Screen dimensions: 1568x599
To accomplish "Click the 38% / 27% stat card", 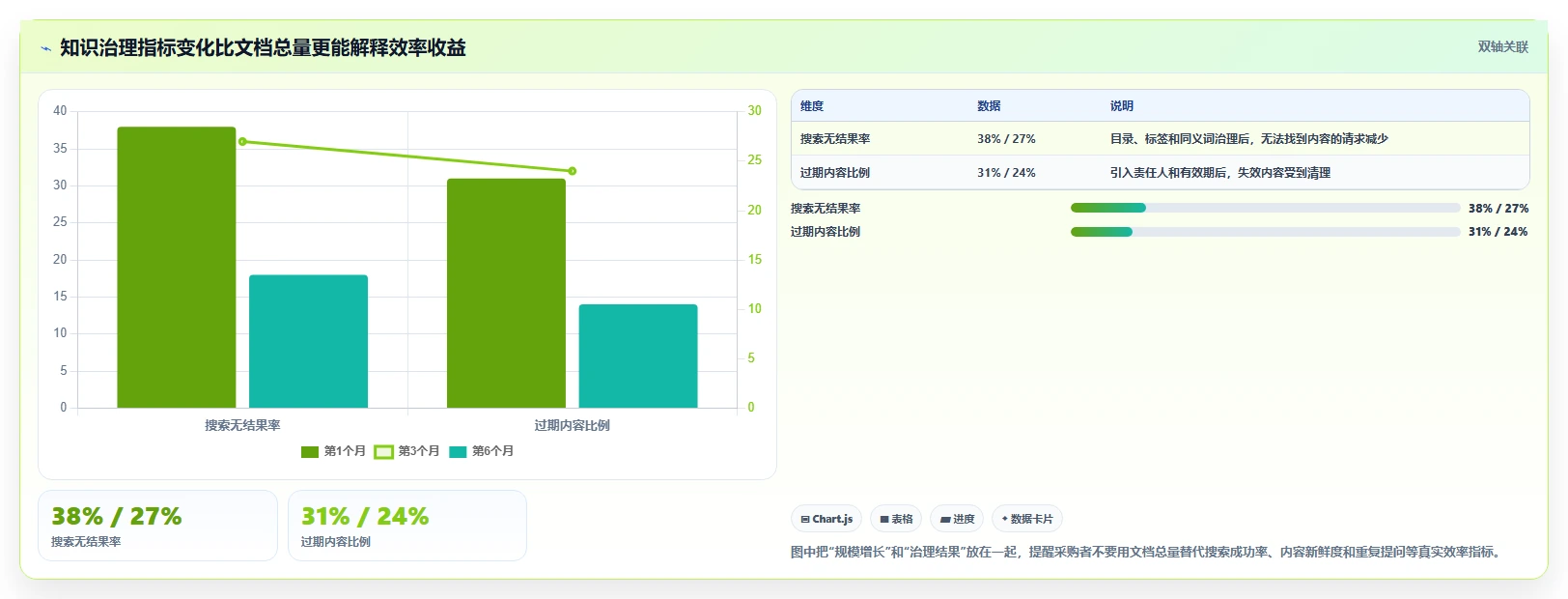I will click(157, 526).
